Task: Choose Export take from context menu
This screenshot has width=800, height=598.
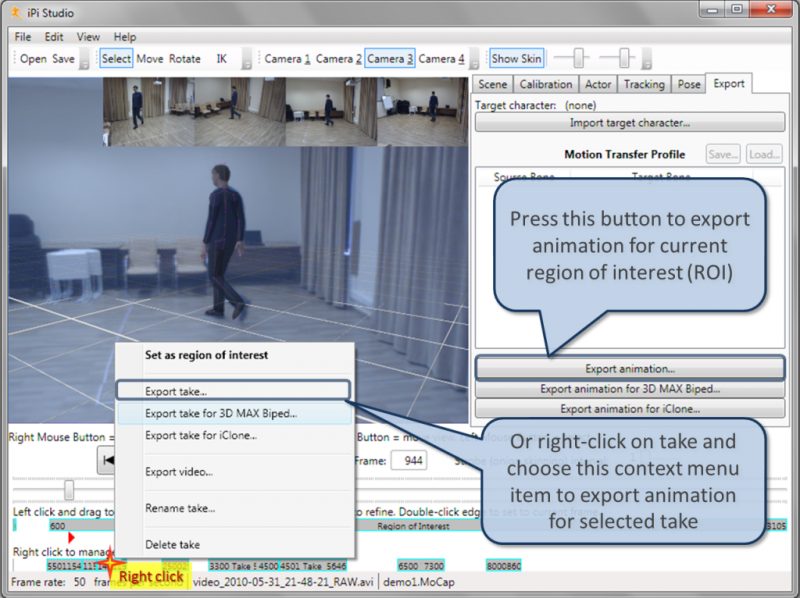Action: pyautogui.click(x=233, y=391)
